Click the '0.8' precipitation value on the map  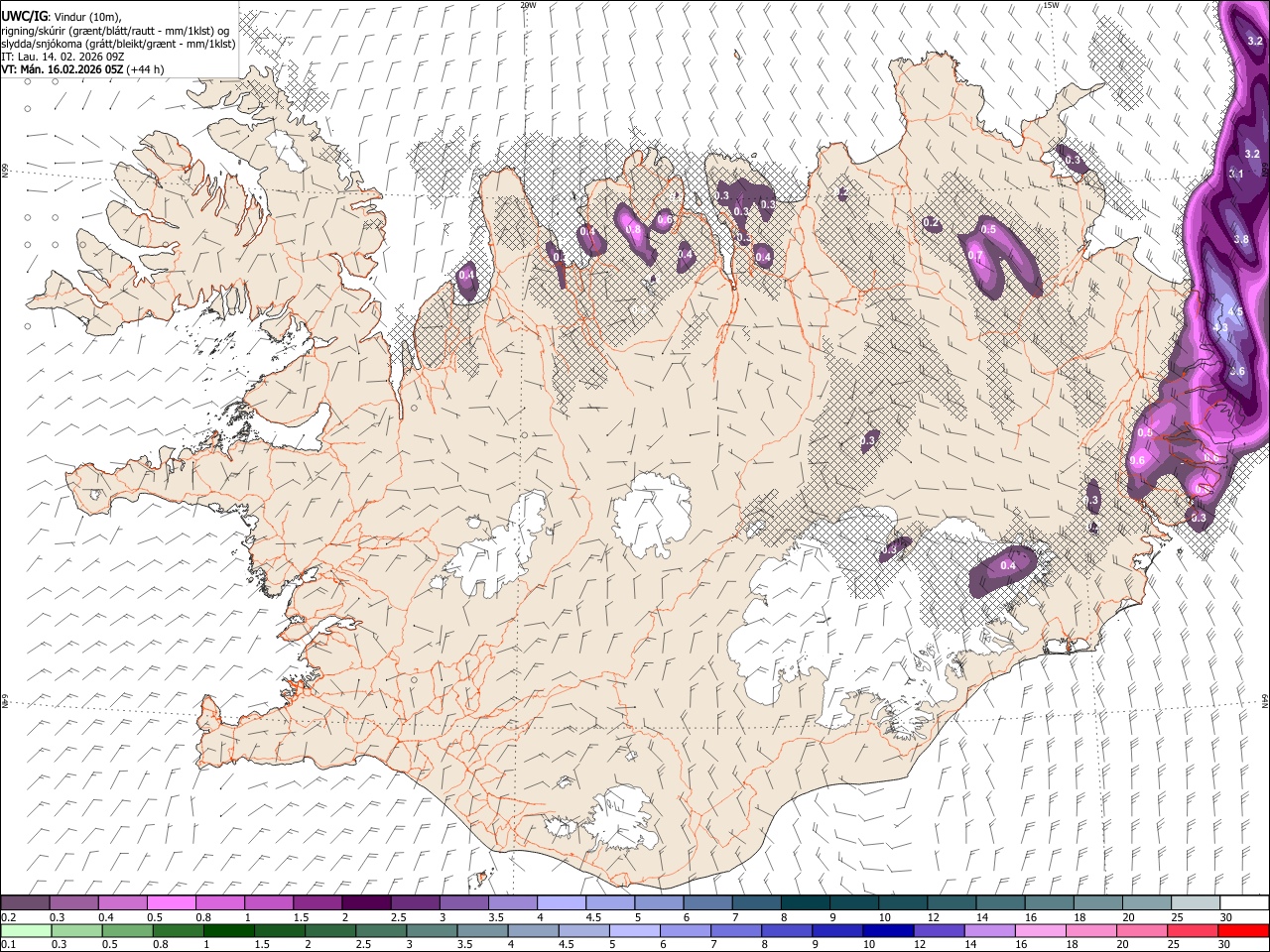coord(633,229)
